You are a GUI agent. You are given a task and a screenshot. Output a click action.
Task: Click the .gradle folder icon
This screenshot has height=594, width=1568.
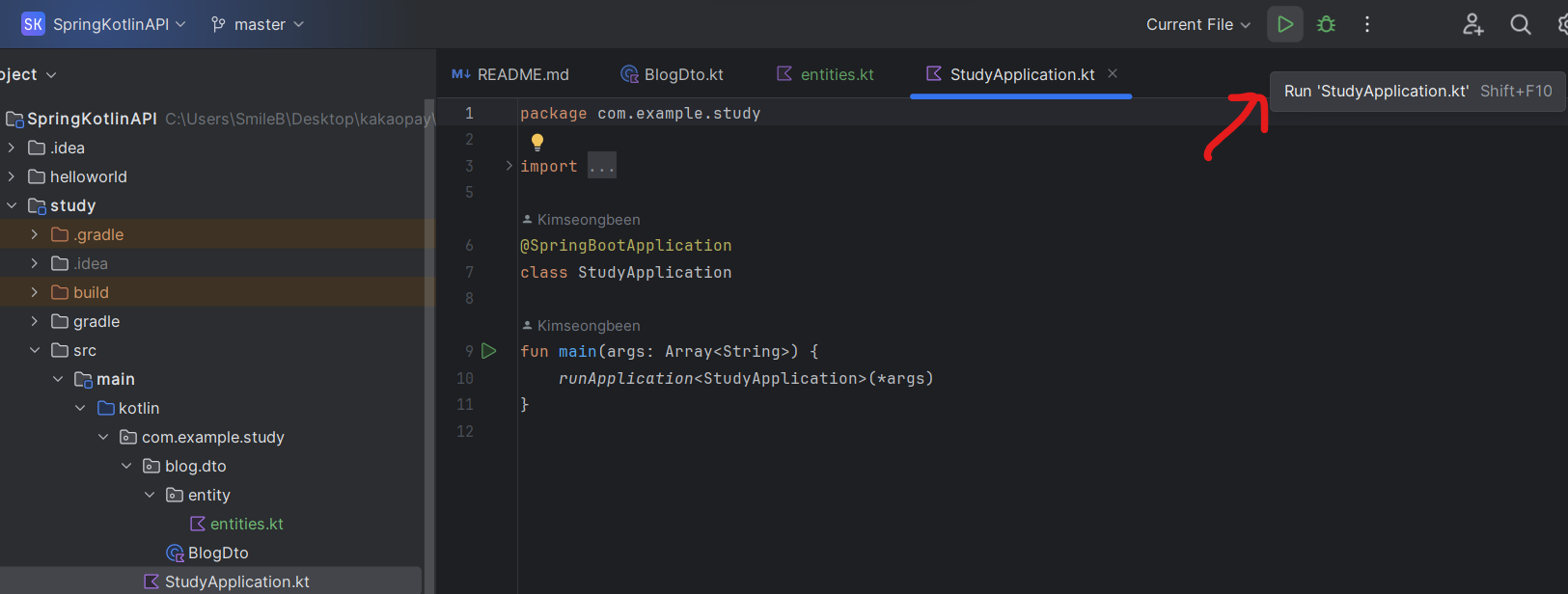[x=60, y=234]
